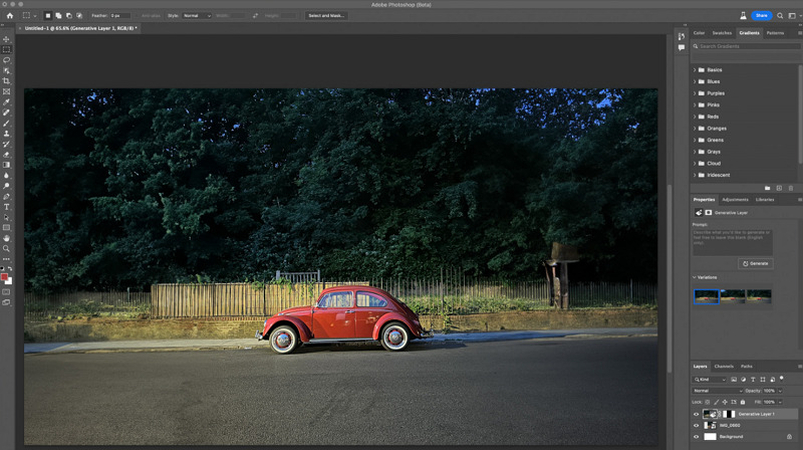Screen dimensions: 803x450
Task: Expand the Iridescent gradient folder
Action: [x=695, y=175]
